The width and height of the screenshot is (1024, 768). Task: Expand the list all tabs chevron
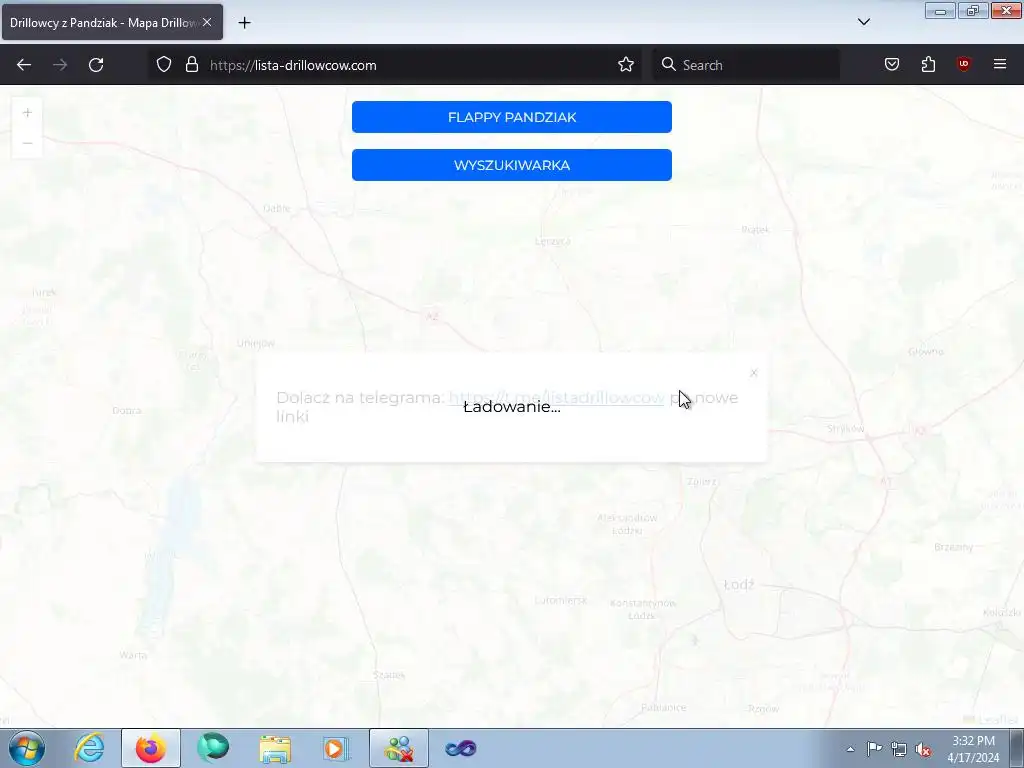tap(863, 22)
